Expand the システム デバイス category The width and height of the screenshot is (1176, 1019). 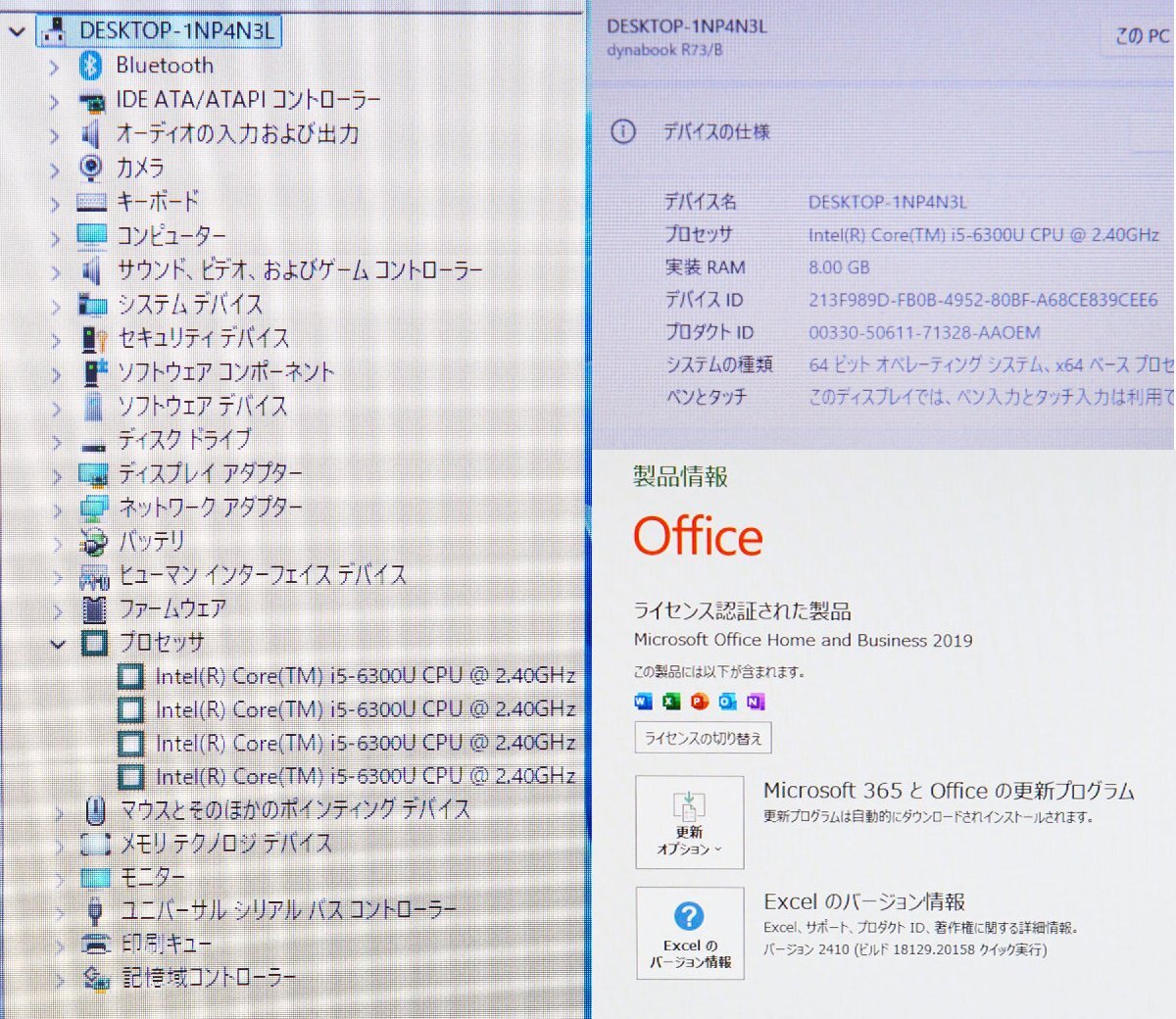click(56, 306)
